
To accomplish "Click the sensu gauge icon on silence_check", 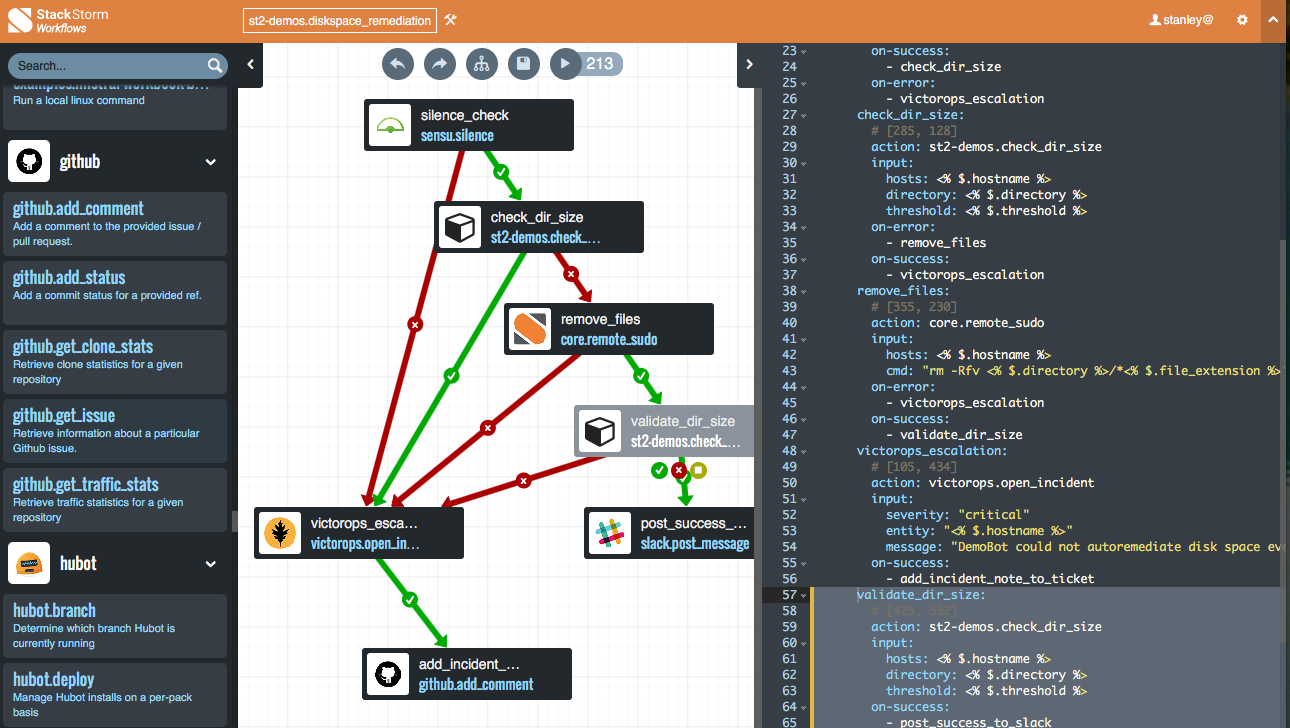I will [x=390, y=125].
